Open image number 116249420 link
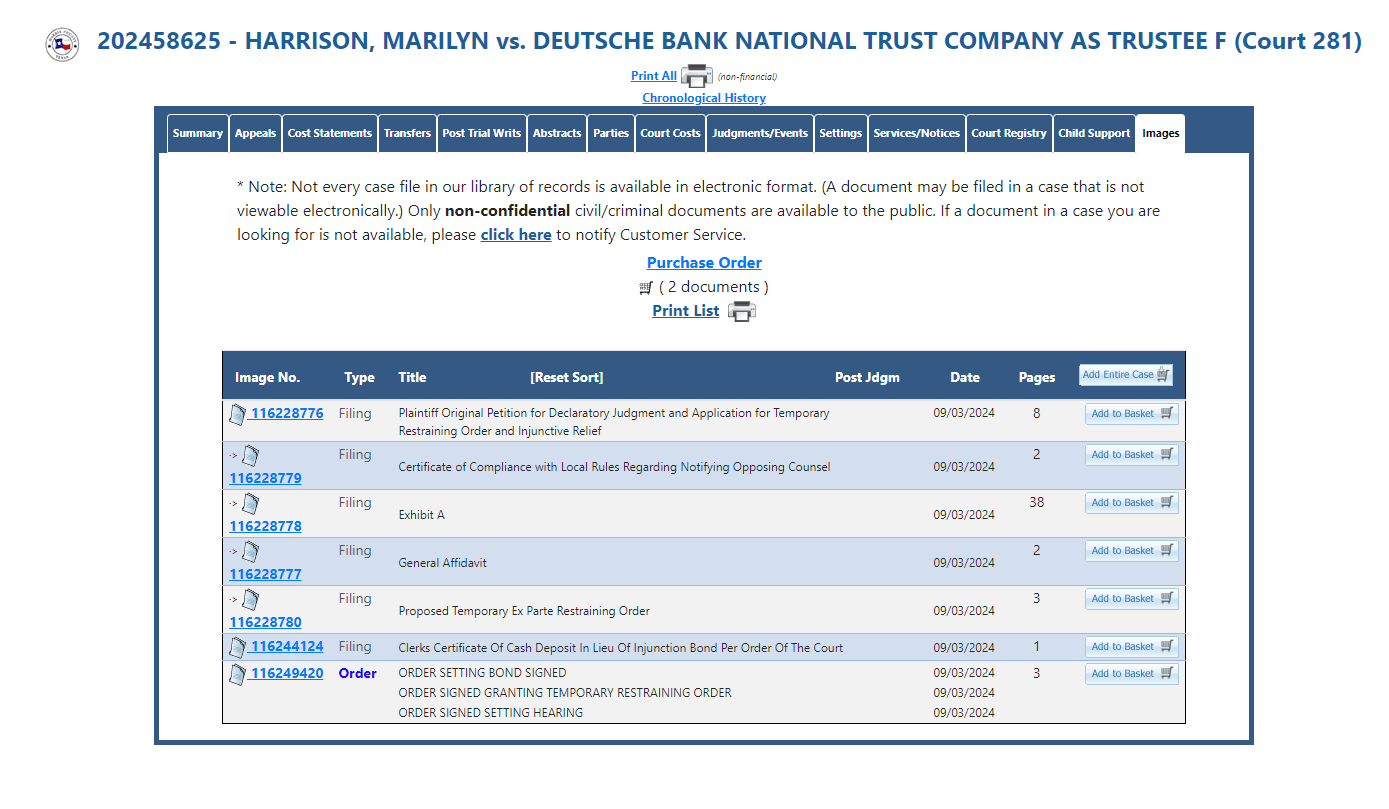1389x809 pixels. tap(287, 673)
